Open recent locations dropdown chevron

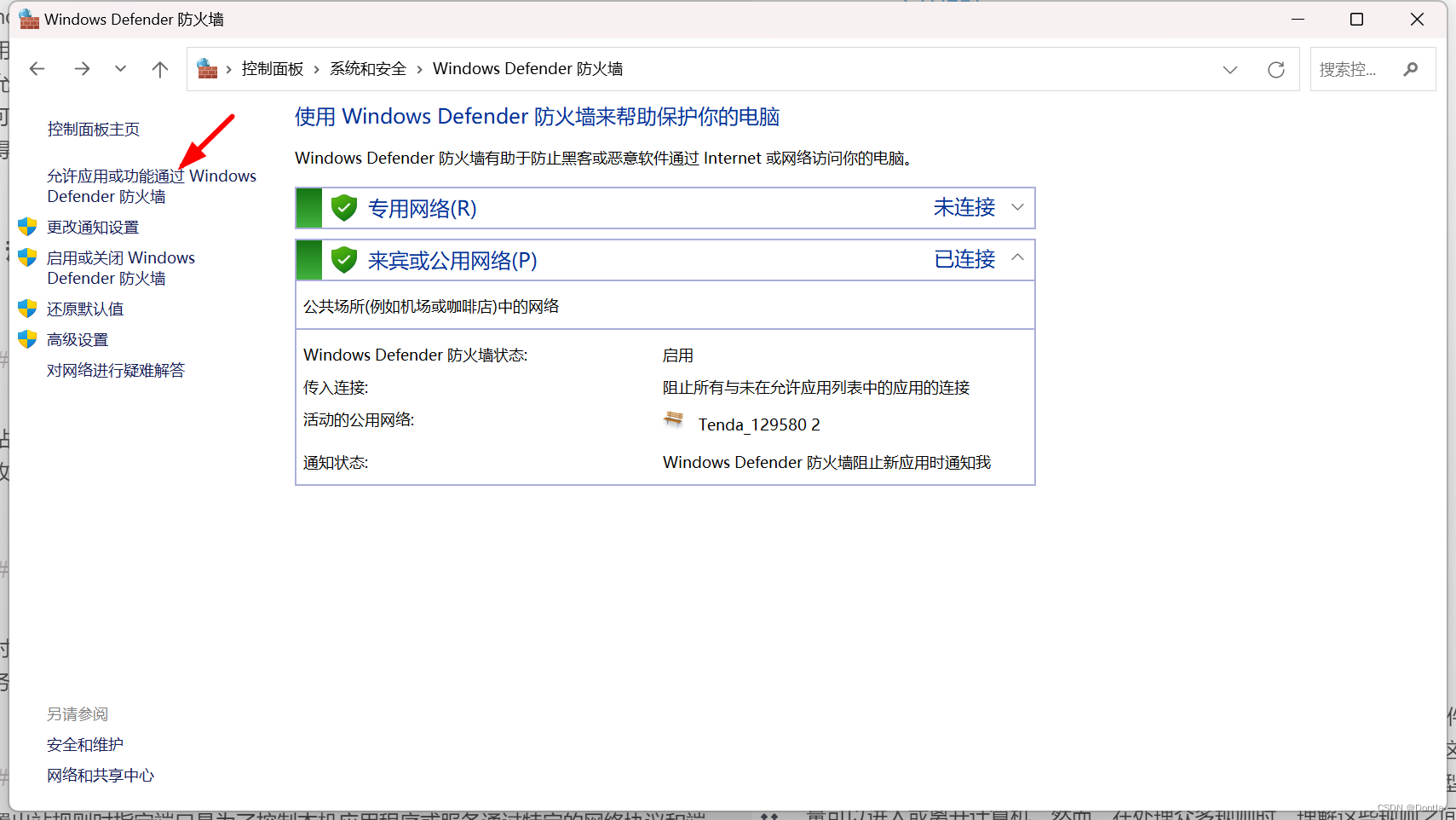(120, 69)
